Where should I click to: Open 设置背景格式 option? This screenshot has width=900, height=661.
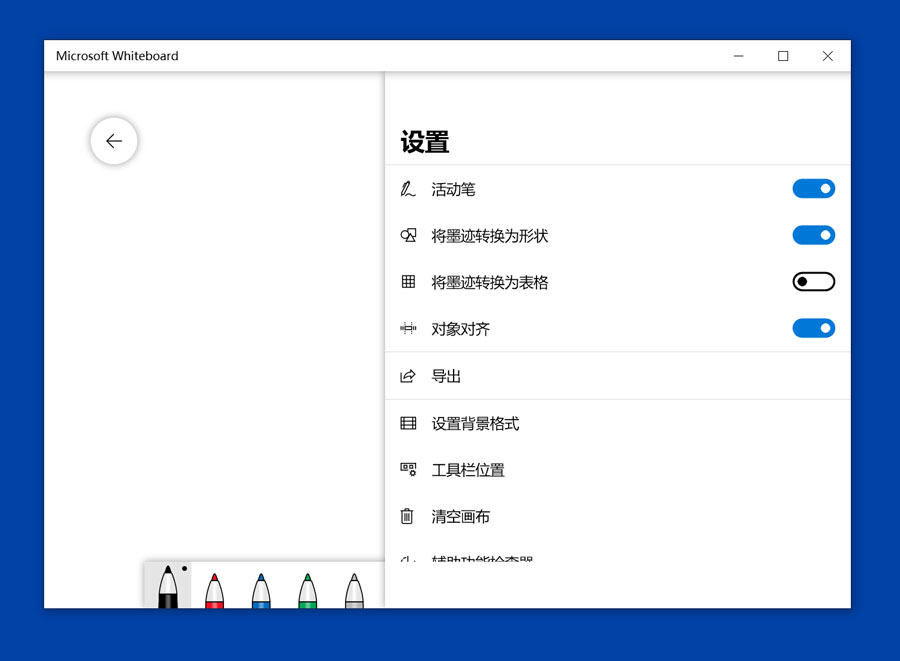[x=618, y=423]
